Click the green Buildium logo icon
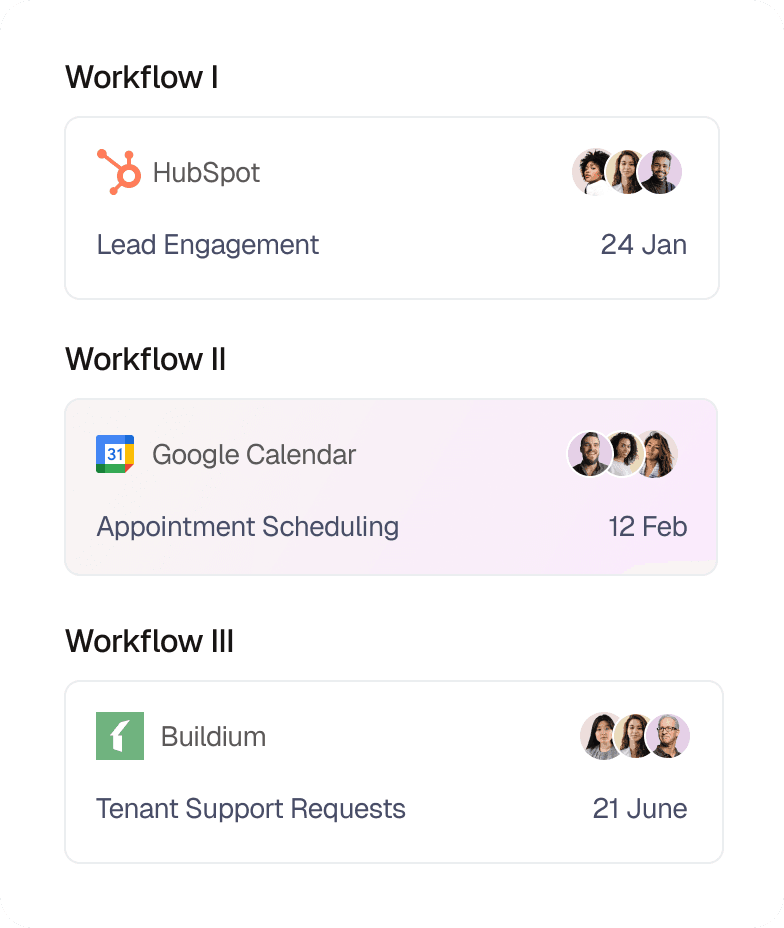This screenshot has width=784, height=928. (120, 736)
